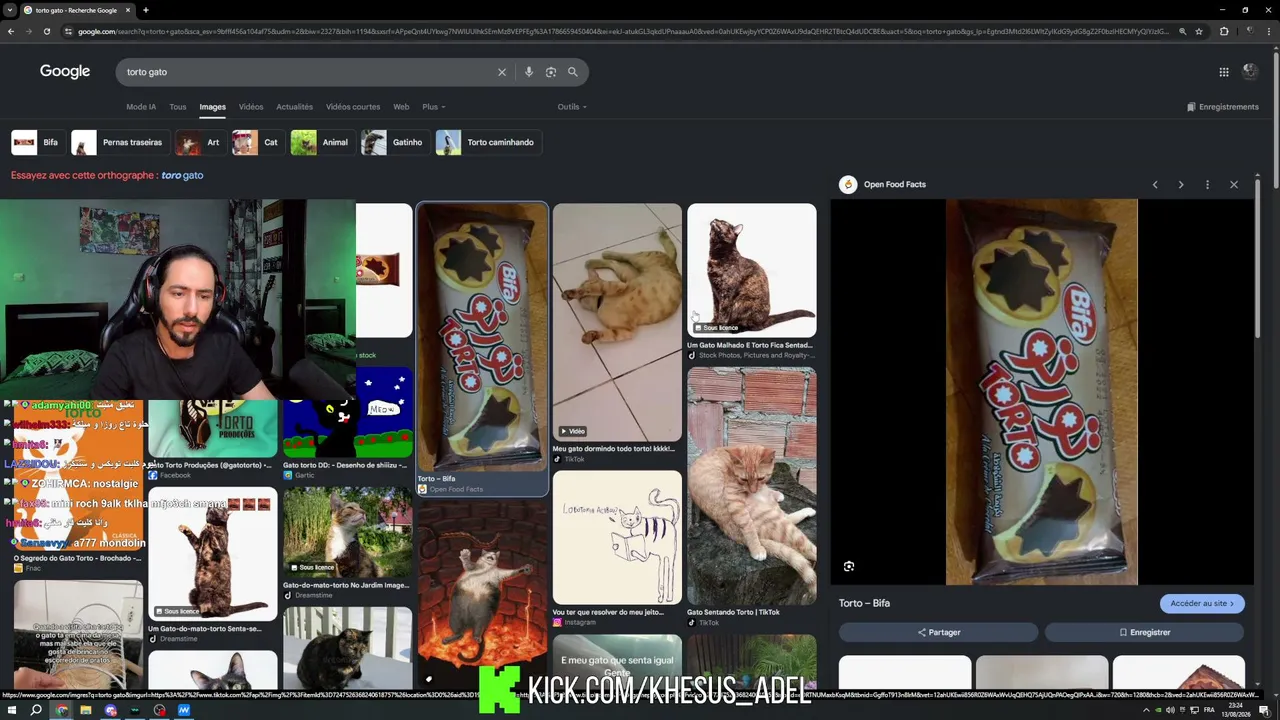Select the Images tab
The image size is (1280, 720).
(212, 107)
